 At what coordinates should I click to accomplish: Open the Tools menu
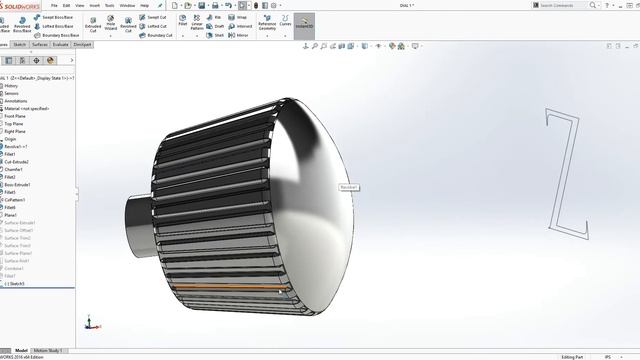click(x=110, y=6)
